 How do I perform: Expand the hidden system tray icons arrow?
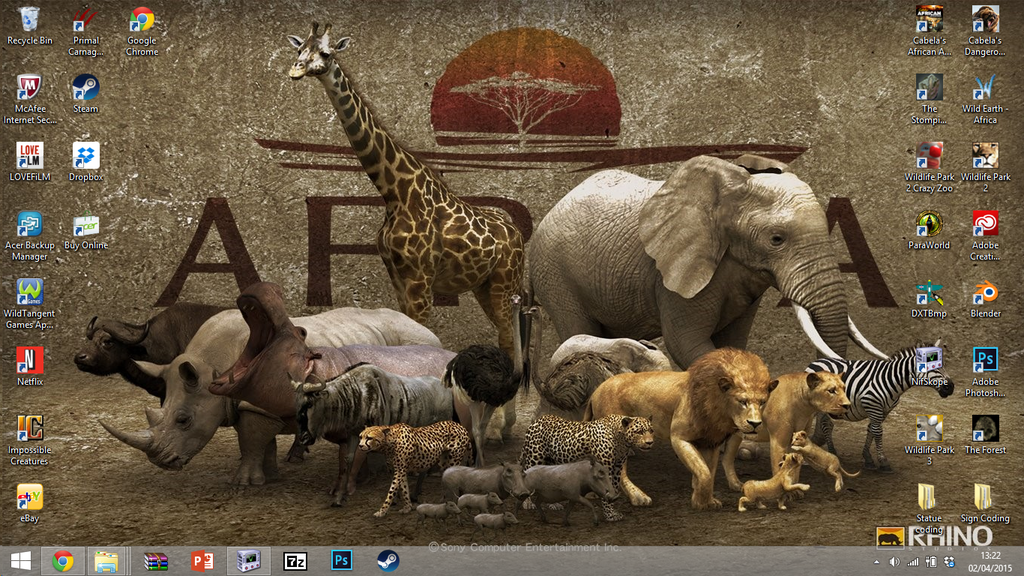tap(877, 562)
